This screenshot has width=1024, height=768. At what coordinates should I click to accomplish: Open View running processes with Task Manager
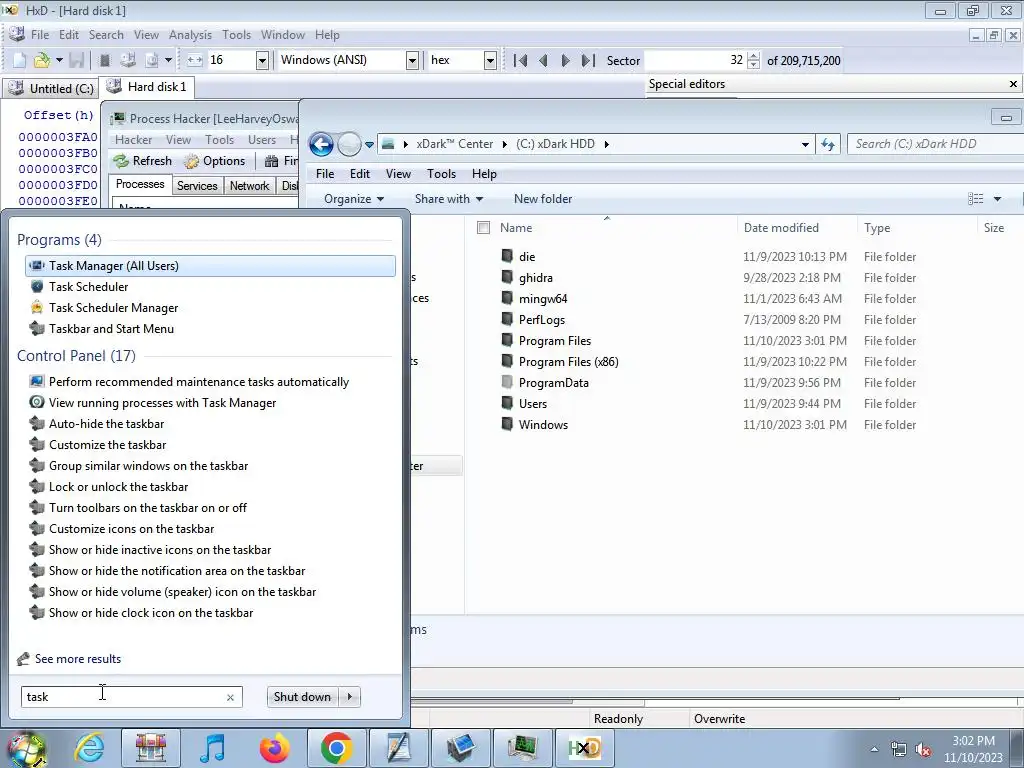[x=162, y=403]
